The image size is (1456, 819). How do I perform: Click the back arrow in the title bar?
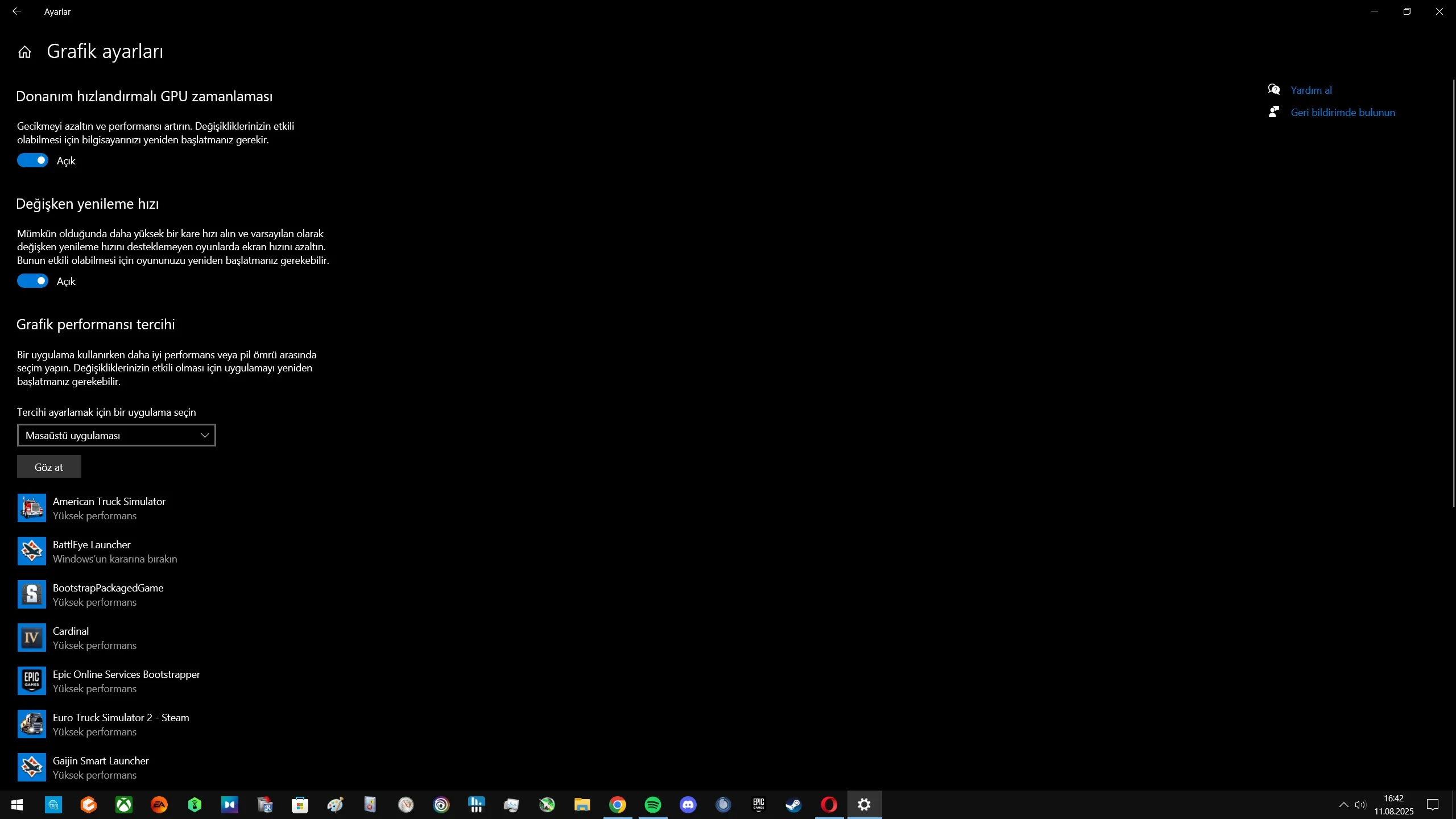click(x=16, y=11)
